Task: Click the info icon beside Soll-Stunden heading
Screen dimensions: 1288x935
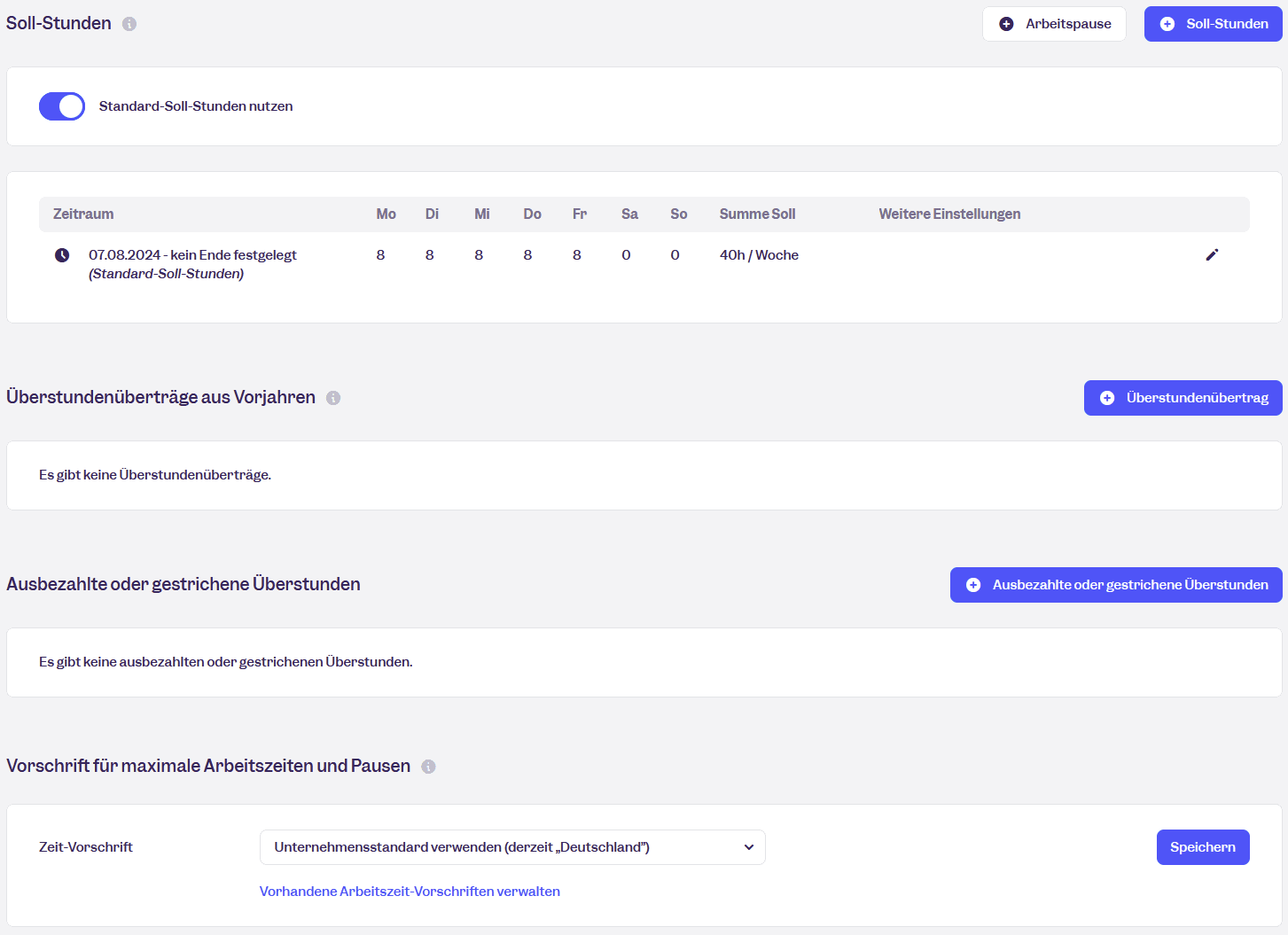Action: pyautogui.click(x=129, y=24)
